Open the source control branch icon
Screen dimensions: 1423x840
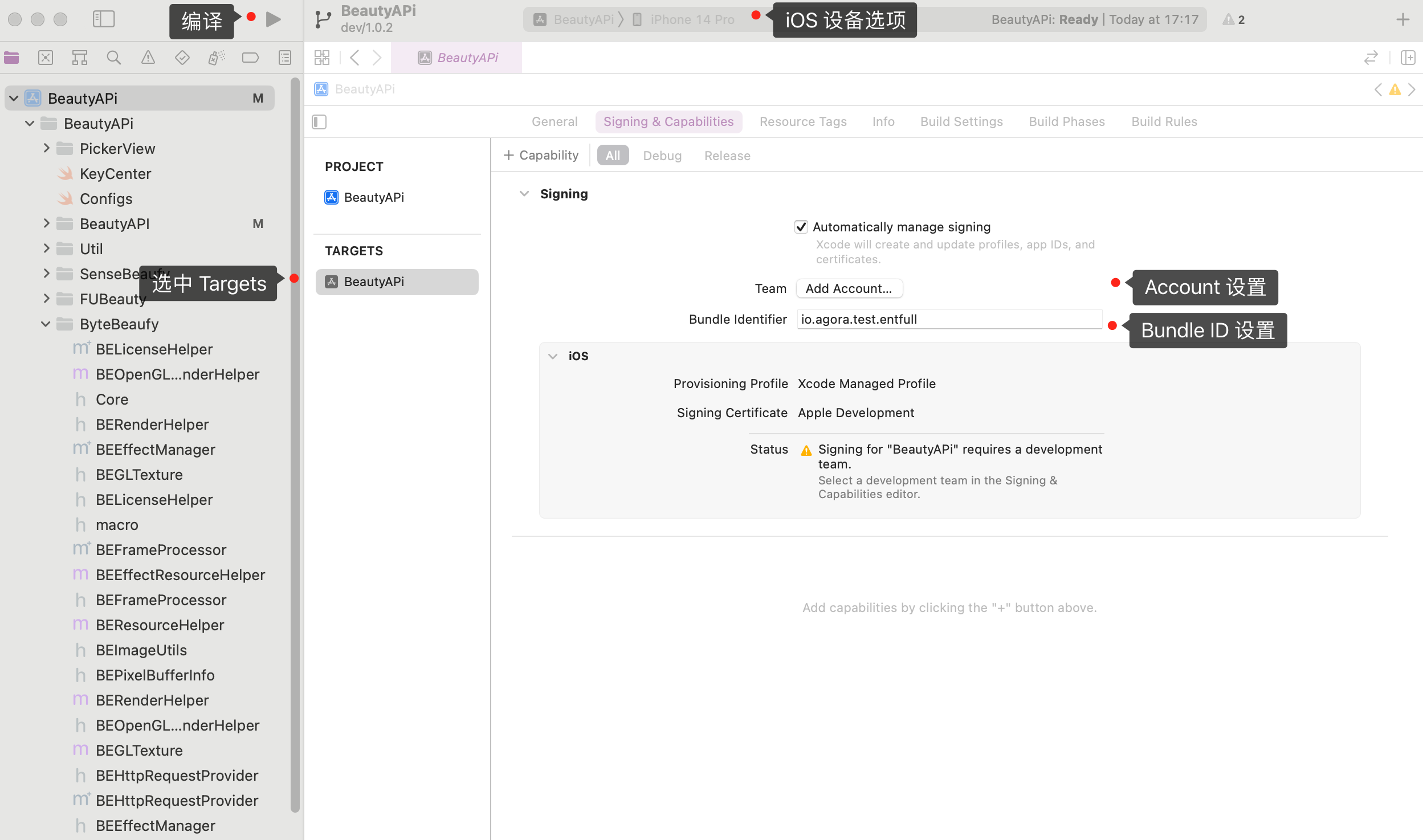pyautogui.click(x=323, y=19)
